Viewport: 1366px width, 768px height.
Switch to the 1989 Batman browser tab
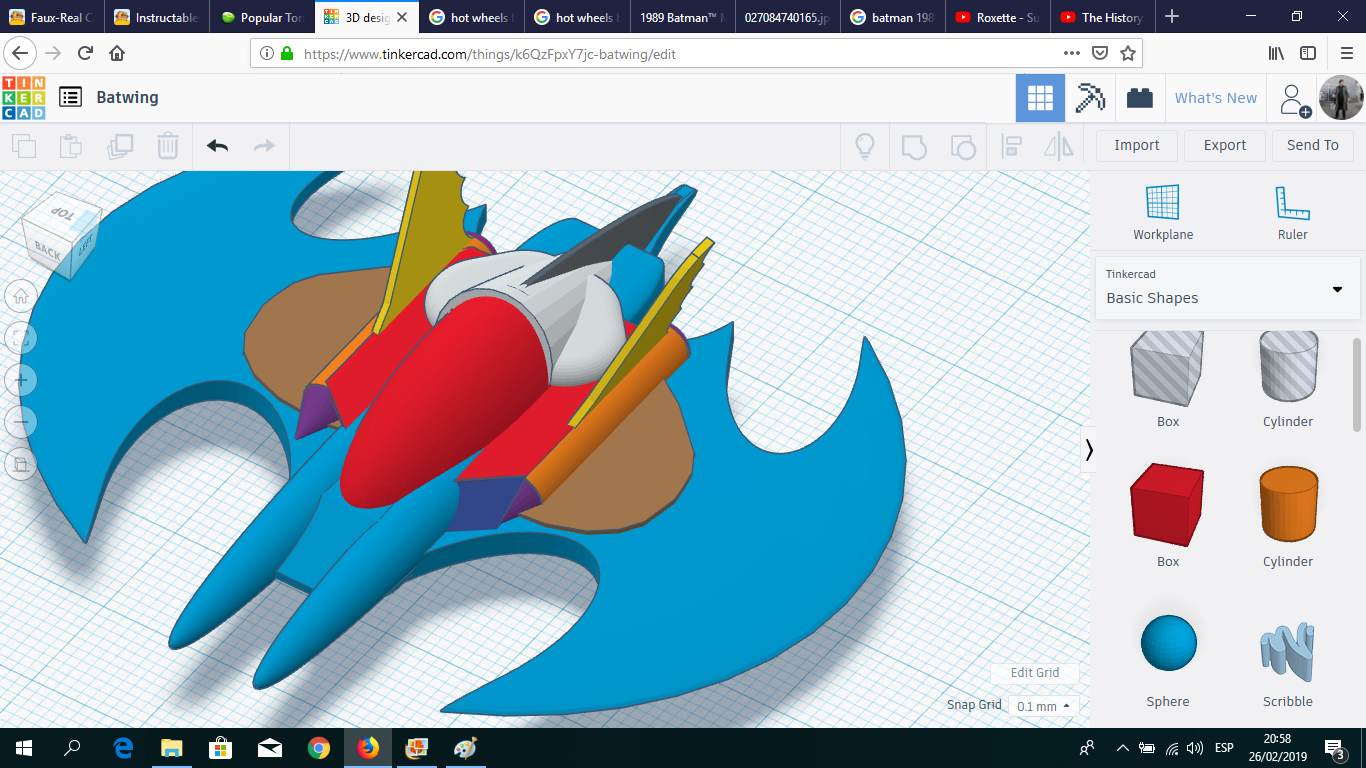tap(683, 17)
